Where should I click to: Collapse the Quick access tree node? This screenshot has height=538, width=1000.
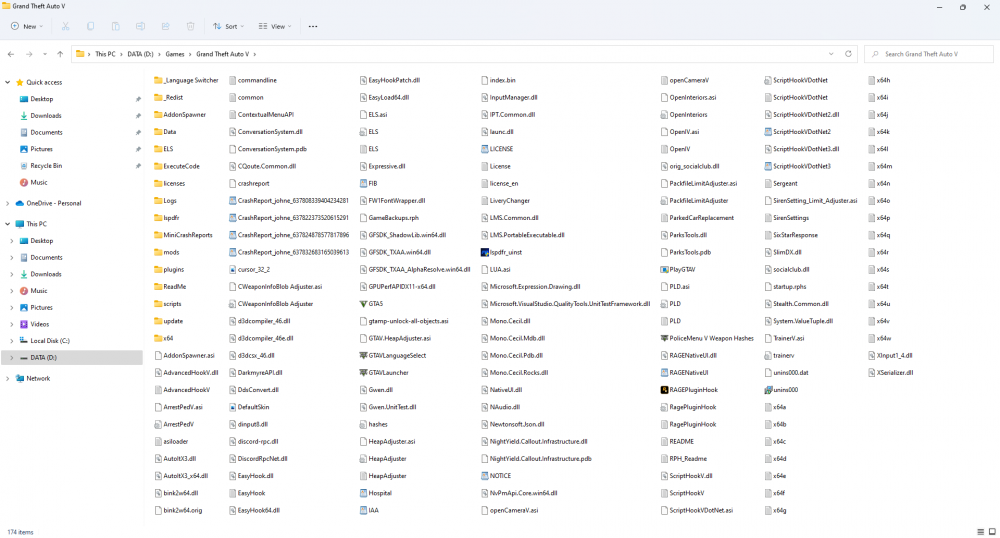pos(8,82)
